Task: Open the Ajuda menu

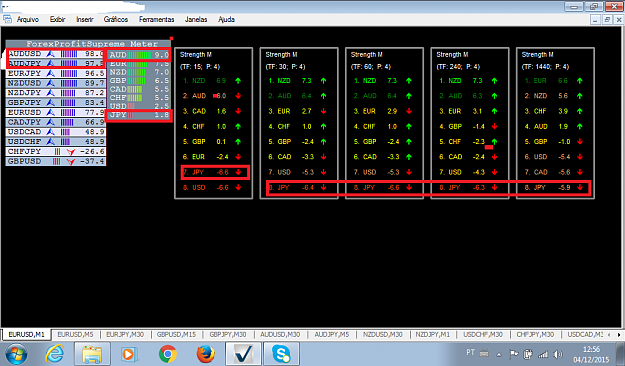Action: coord(226,19)
